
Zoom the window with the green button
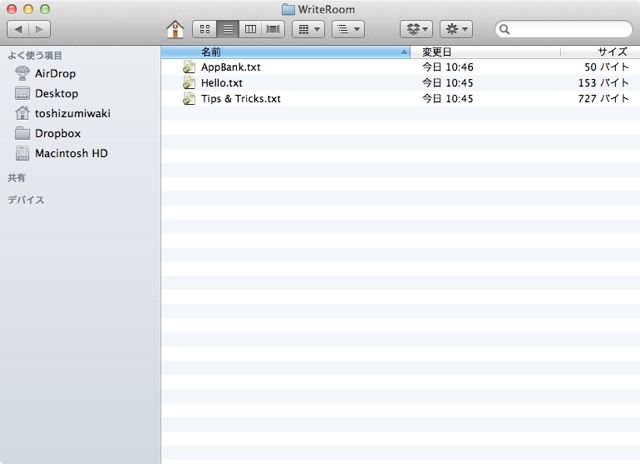point(45,9)
